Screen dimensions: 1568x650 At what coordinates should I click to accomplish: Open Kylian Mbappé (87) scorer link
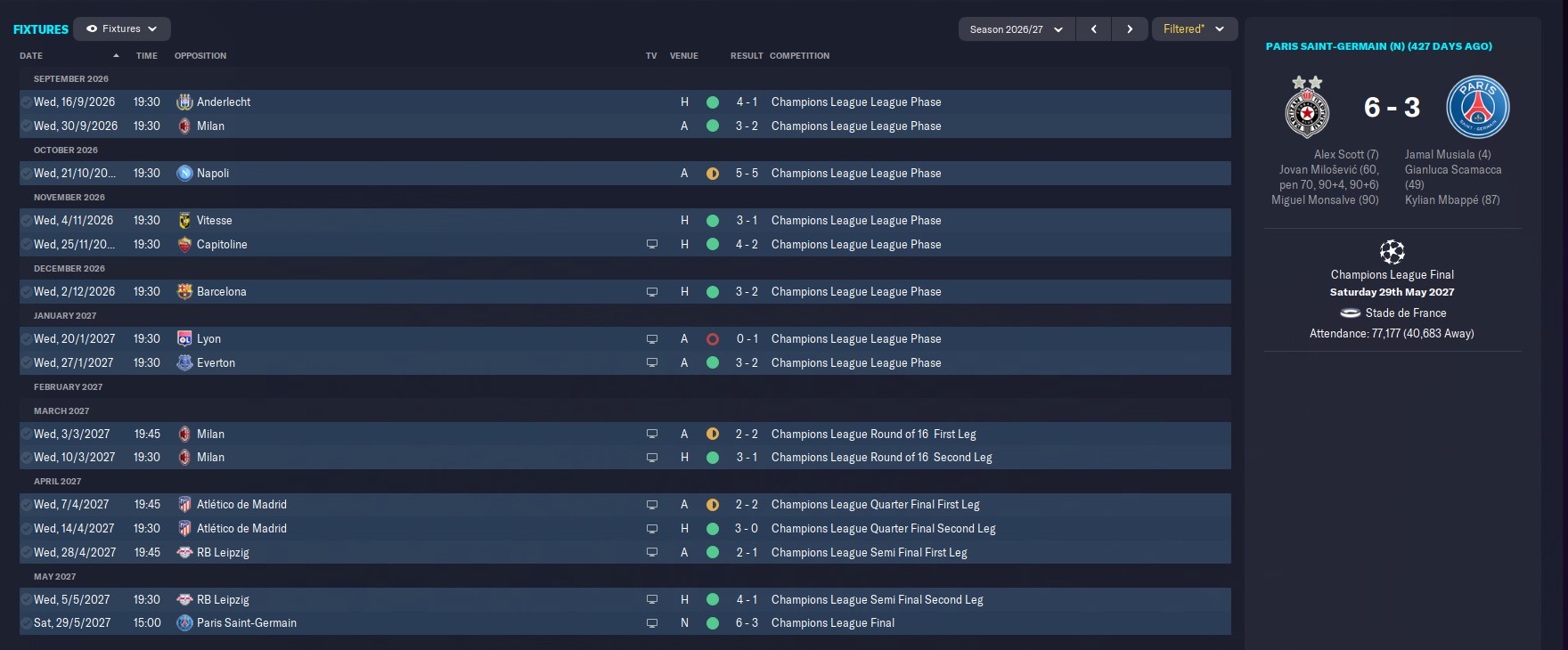click(x=1452, y=200)
